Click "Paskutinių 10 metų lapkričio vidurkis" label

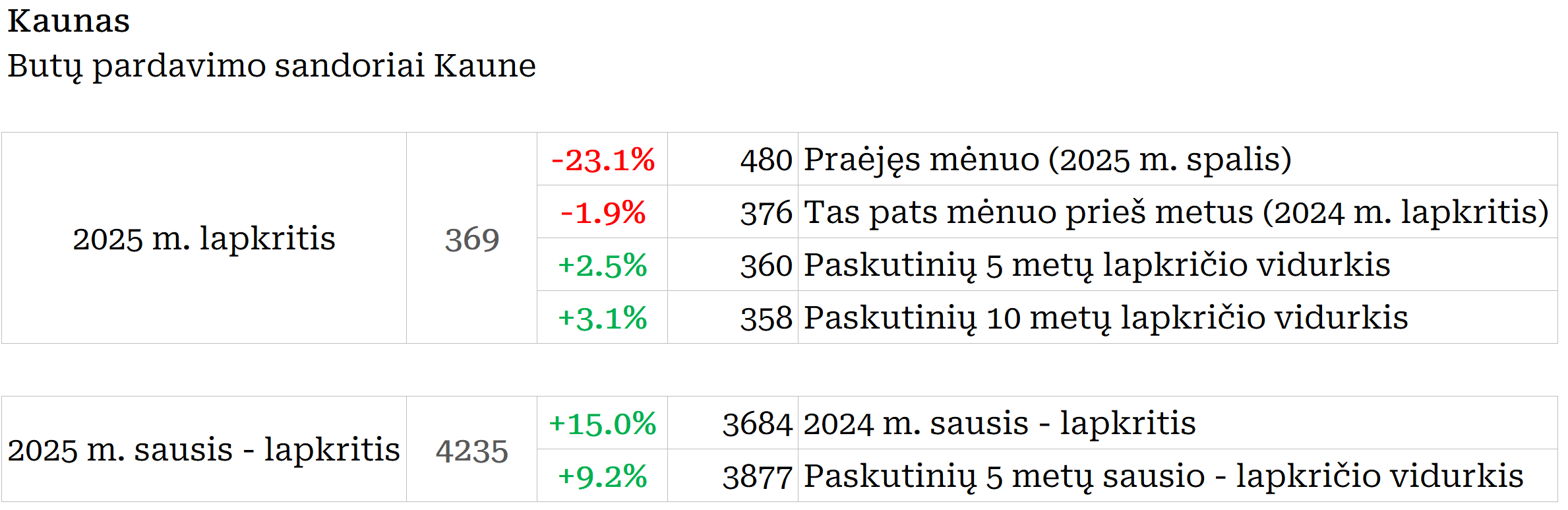pos(1106,318)
